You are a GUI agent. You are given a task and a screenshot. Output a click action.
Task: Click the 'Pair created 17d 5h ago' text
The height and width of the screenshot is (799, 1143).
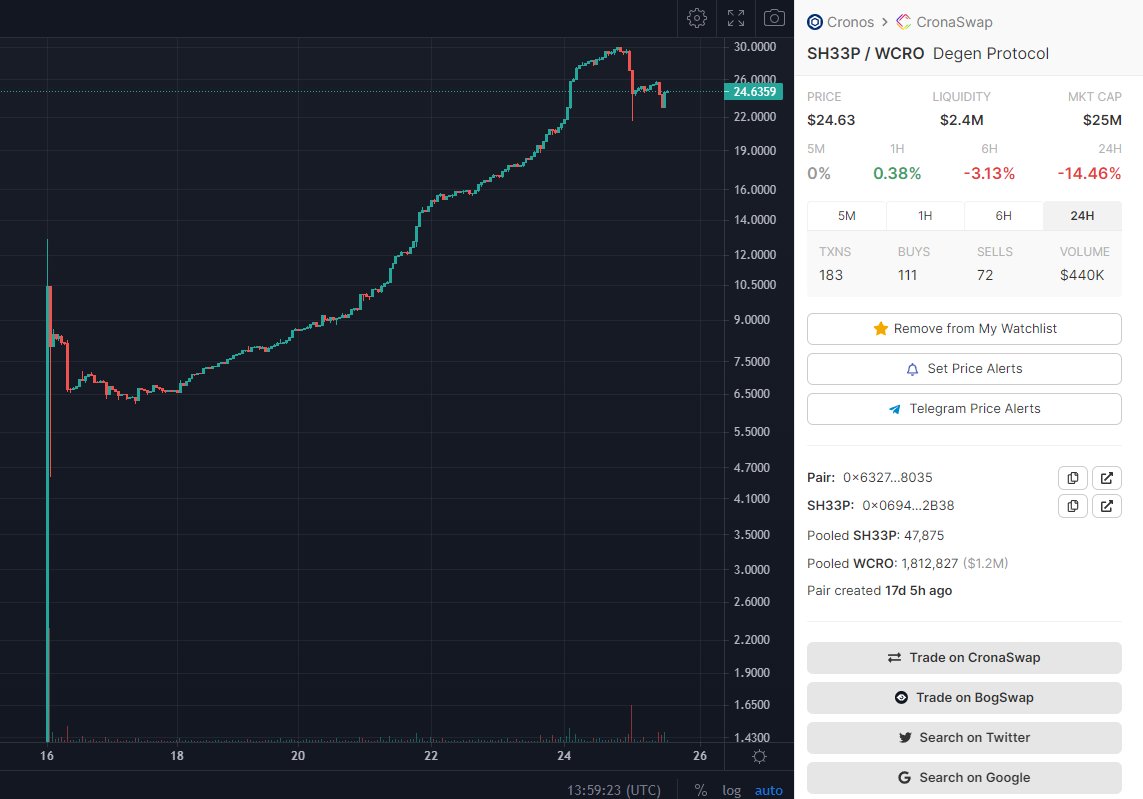879,591
